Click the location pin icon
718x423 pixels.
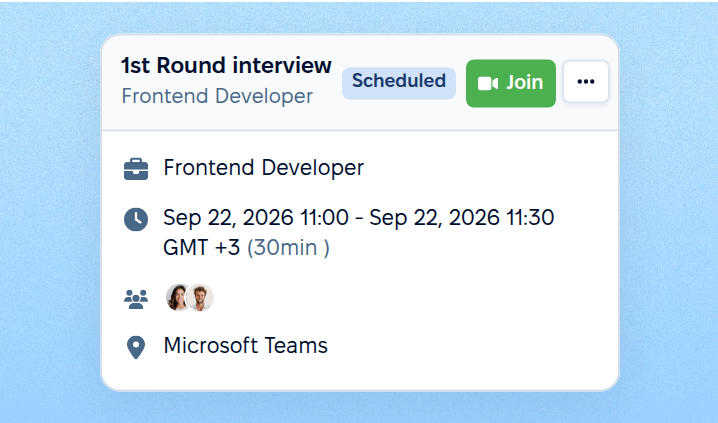tap(136, 347)
